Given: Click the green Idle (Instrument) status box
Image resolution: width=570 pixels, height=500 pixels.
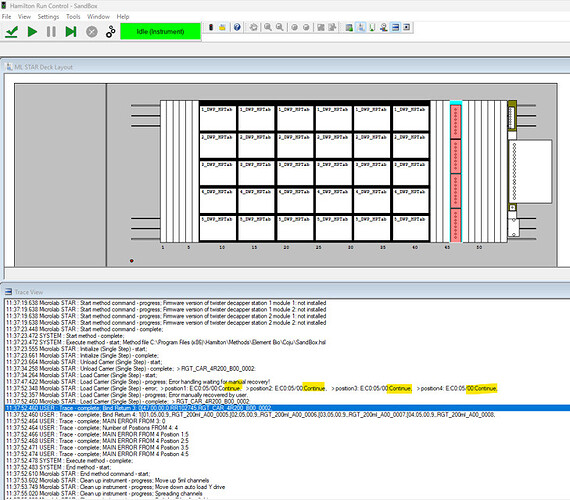Looking at the screenshot, I should click(x=160, y=32).
